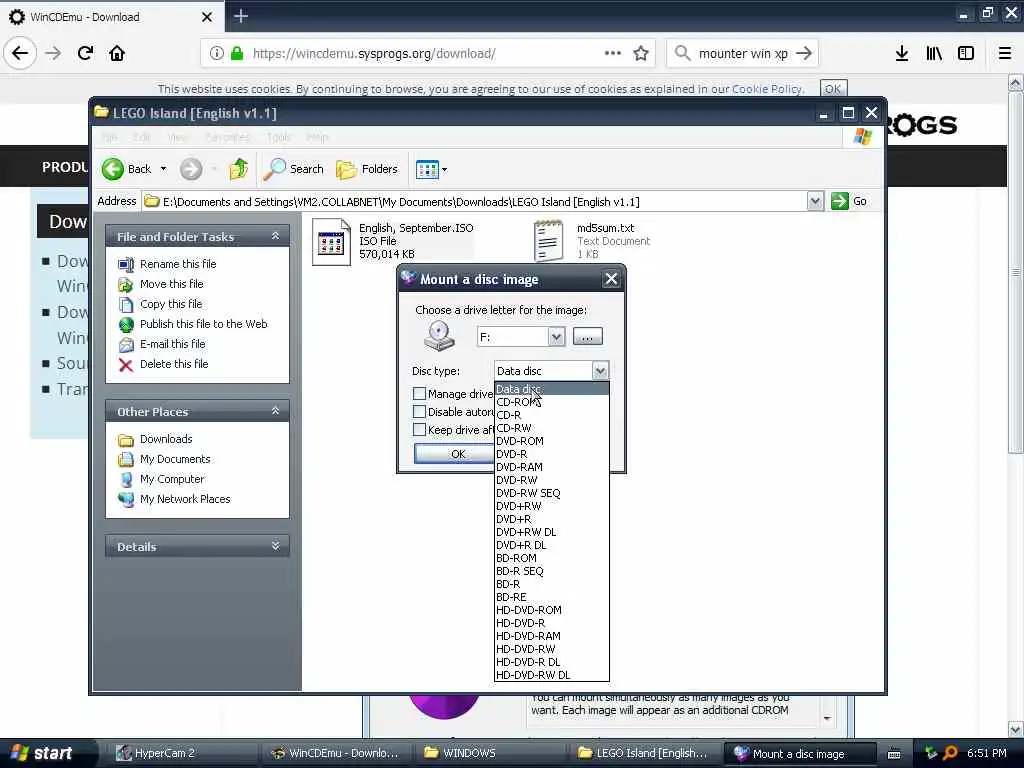Select DVD+R DL disc type

pos(552,545)
